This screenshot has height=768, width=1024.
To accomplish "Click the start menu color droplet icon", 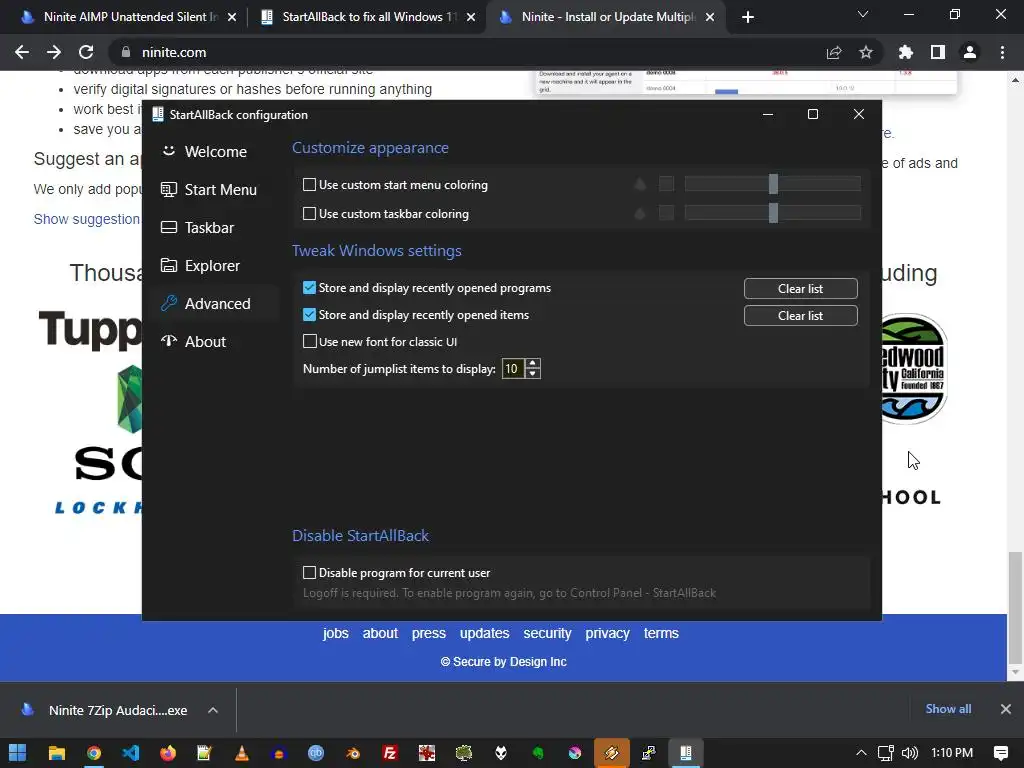I will 640,184.
